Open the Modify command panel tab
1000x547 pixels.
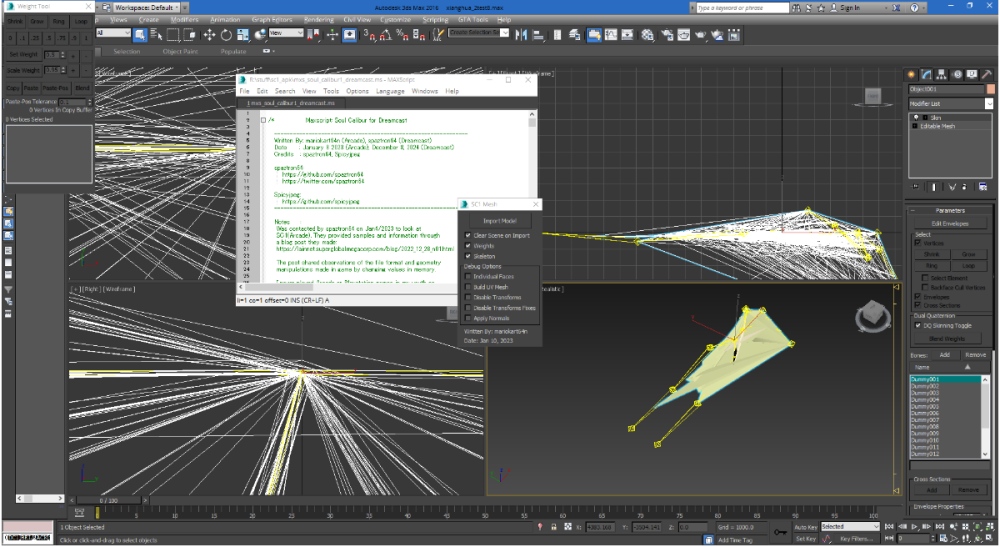coord(927,74)
